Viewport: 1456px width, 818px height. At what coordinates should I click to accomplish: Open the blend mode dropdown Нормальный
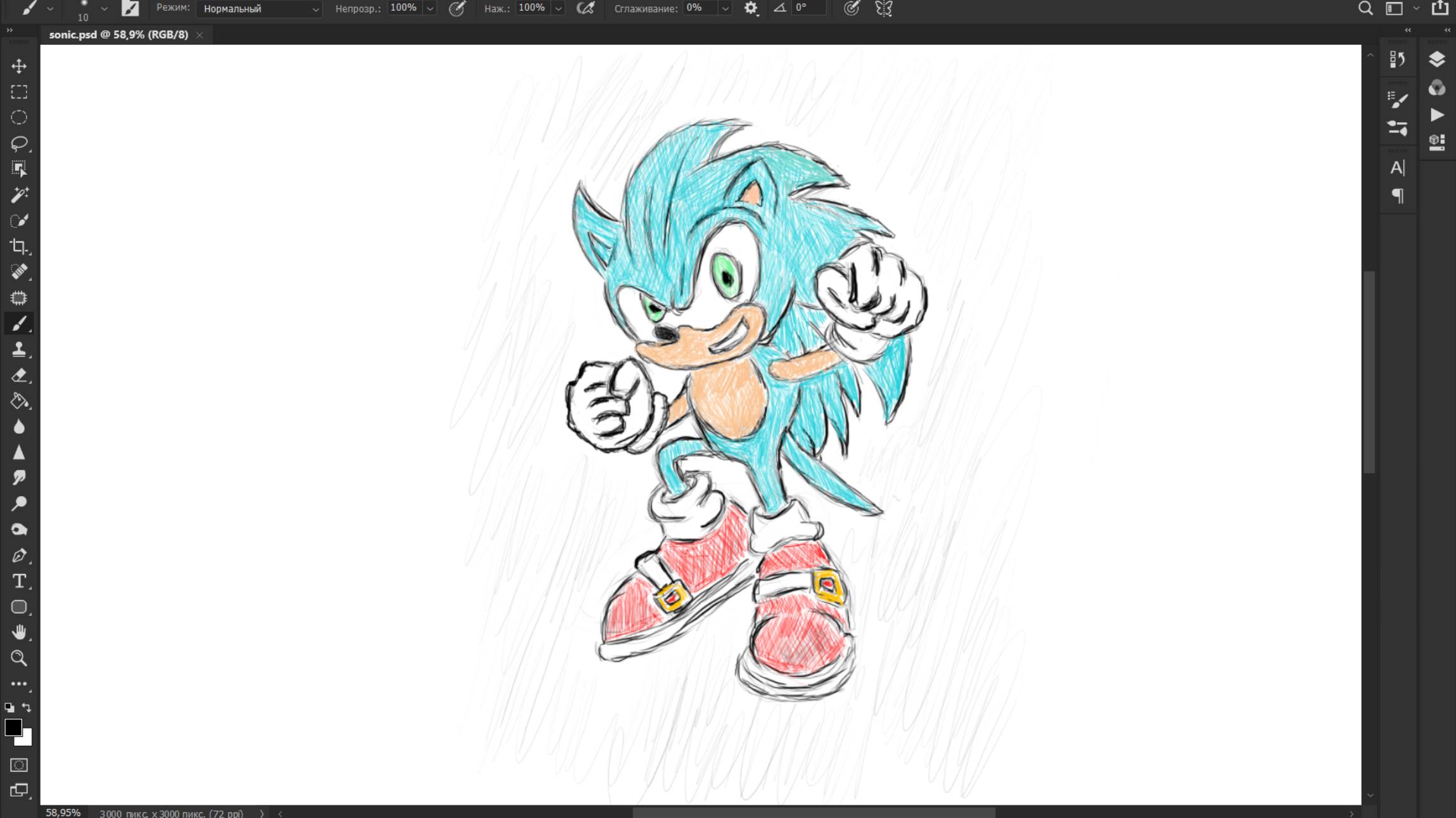click(x=259, y=9)
